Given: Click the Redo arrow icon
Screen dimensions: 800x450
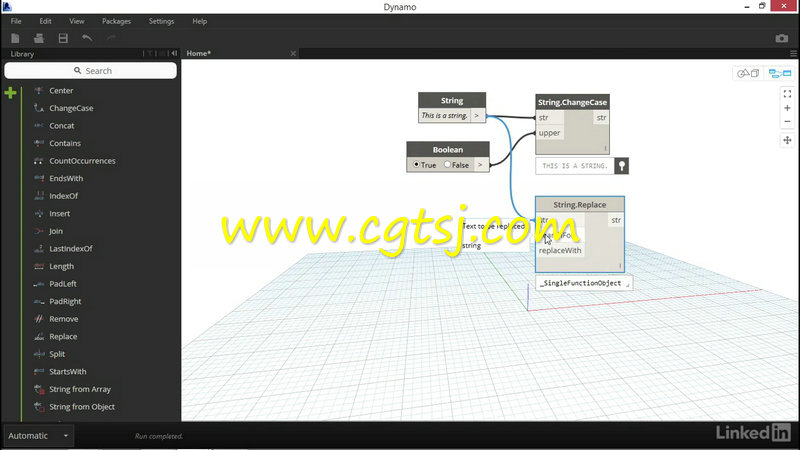Looking at the screenshot, I should (111, 38).
